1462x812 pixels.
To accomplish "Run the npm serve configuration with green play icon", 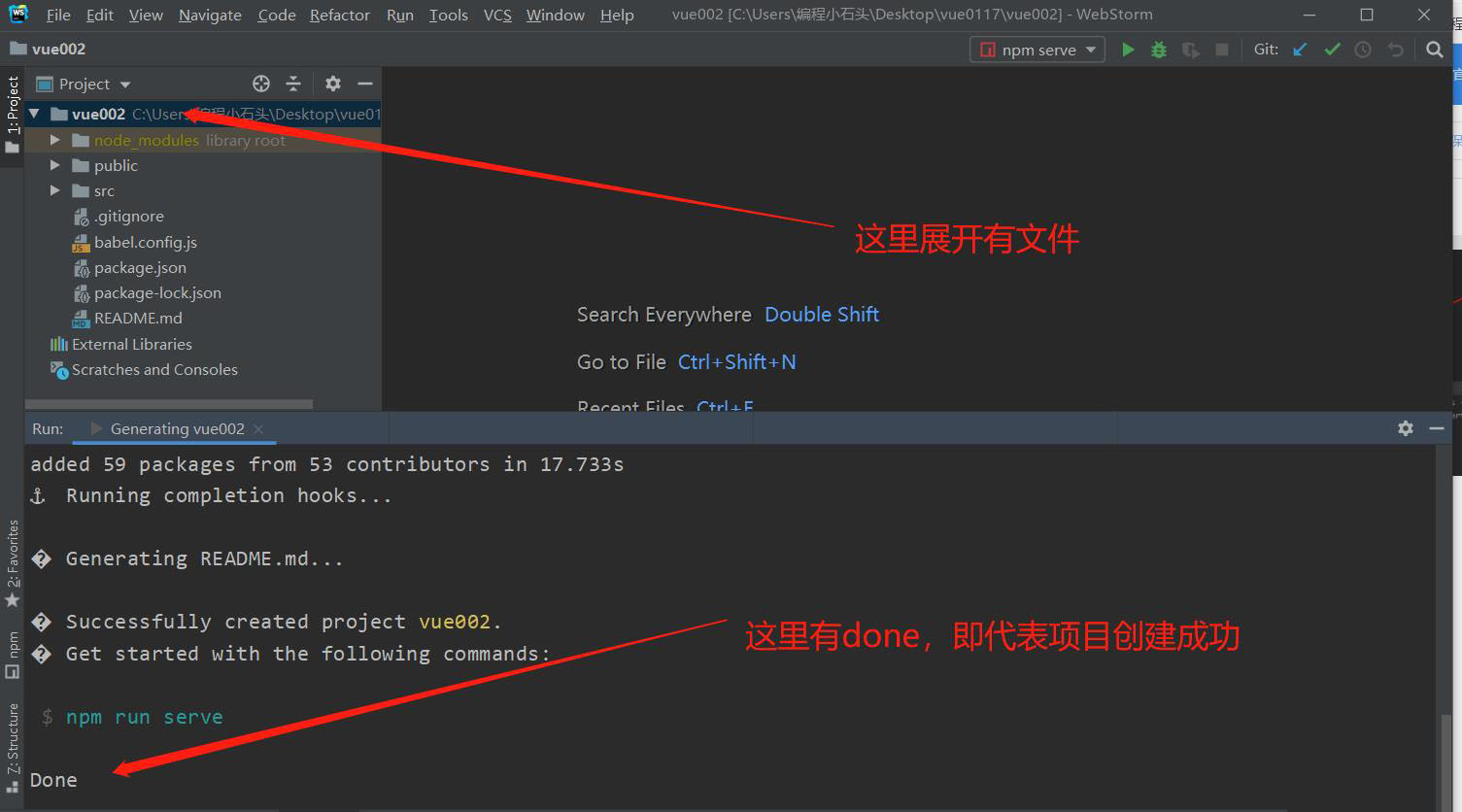I will point(1128,49).
